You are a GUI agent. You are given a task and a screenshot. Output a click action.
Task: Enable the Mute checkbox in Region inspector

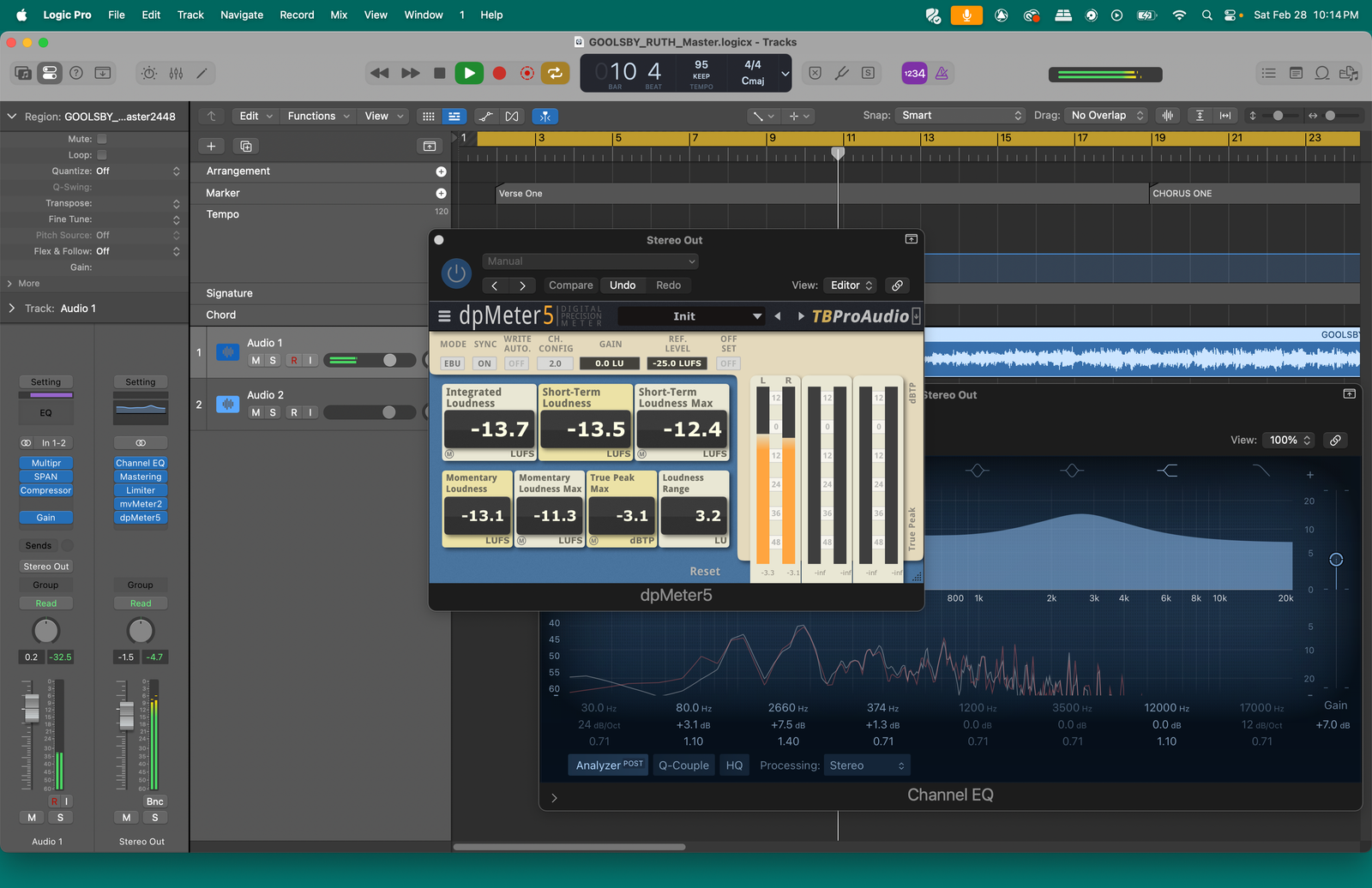tap(102, 139)
